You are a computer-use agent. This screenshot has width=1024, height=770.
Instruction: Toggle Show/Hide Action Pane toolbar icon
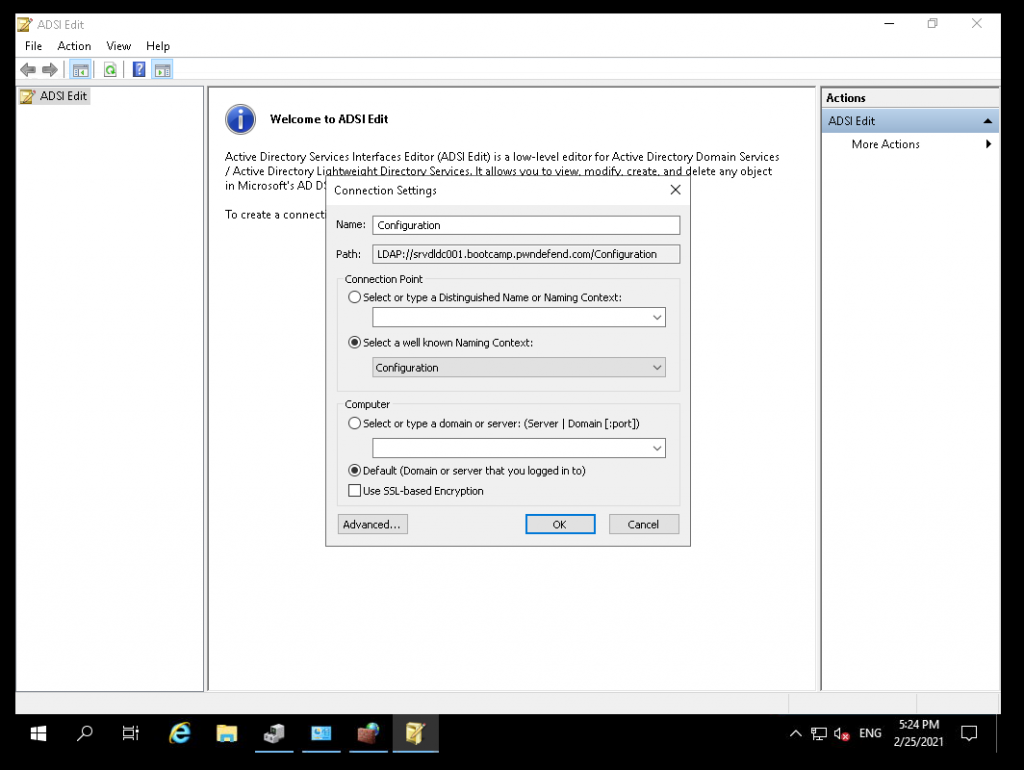click(162, 70)
